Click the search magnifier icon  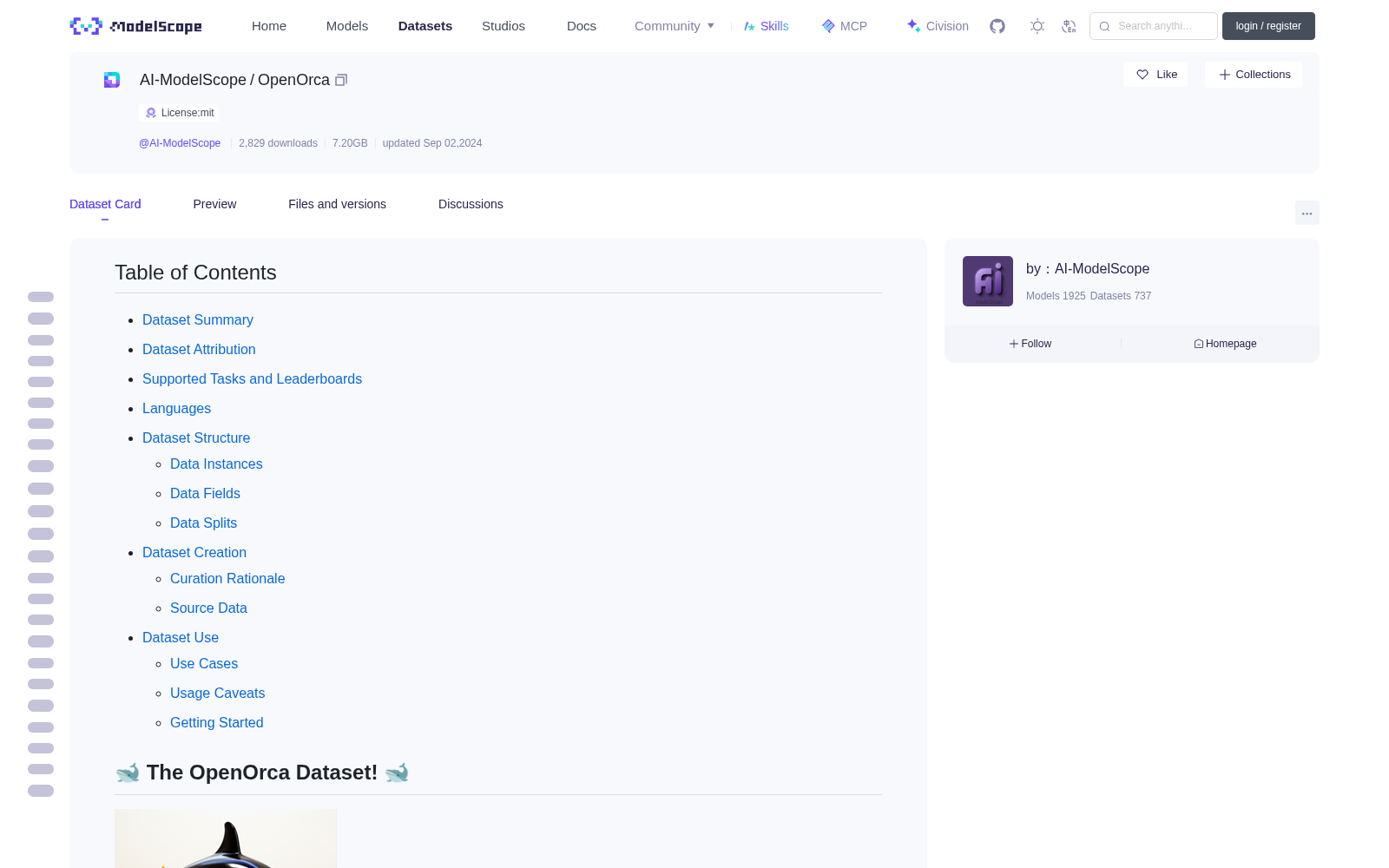pyautogui.click(x=1104, y=26)
